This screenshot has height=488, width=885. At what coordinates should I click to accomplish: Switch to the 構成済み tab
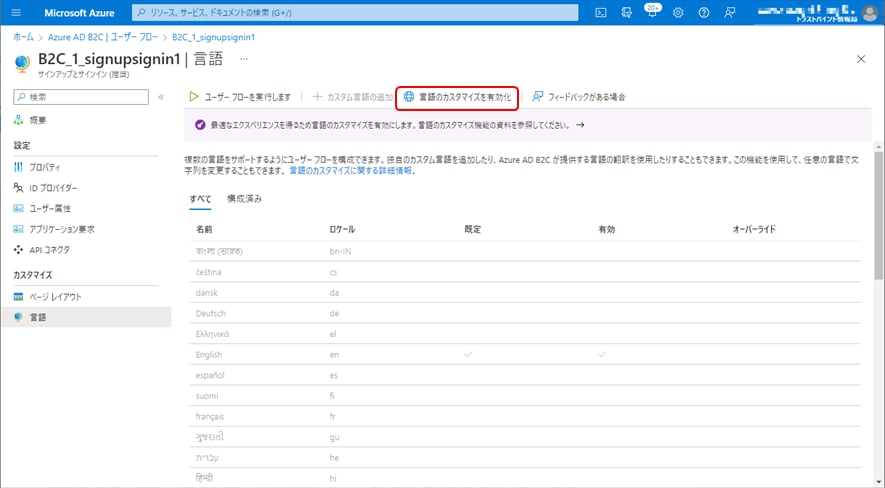(x=244, y=199)
